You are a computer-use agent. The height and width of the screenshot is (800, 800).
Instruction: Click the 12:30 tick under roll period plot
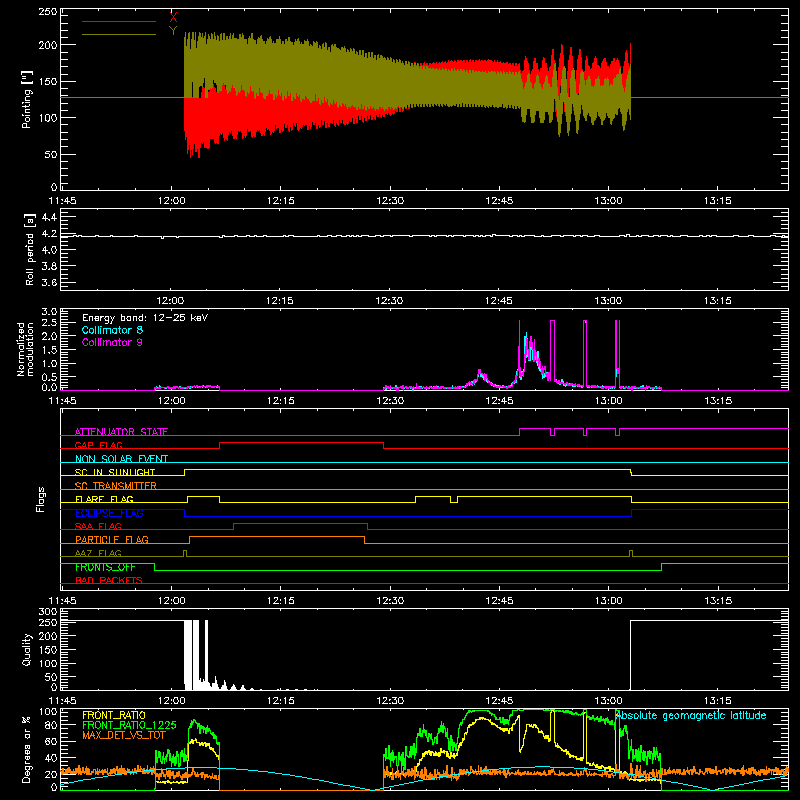pyautogui.click(x=389, y=301)
